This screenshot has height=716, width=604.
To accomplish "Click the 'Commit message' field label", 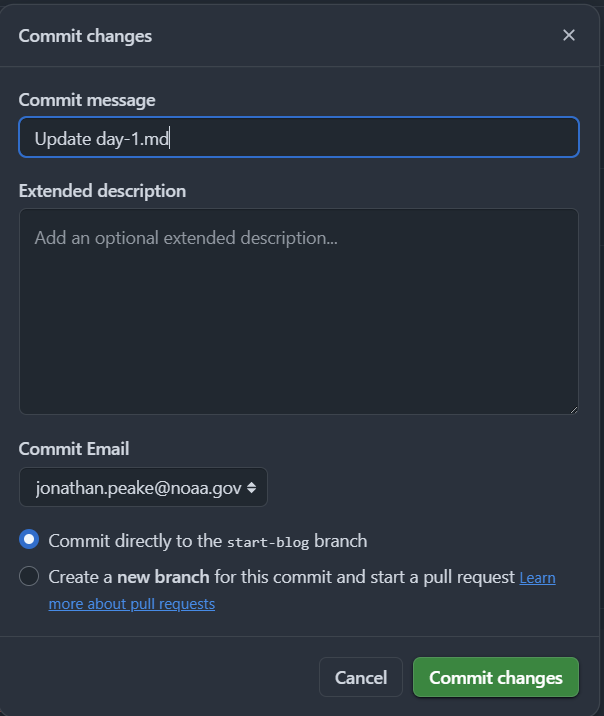I will click(87, 100).
